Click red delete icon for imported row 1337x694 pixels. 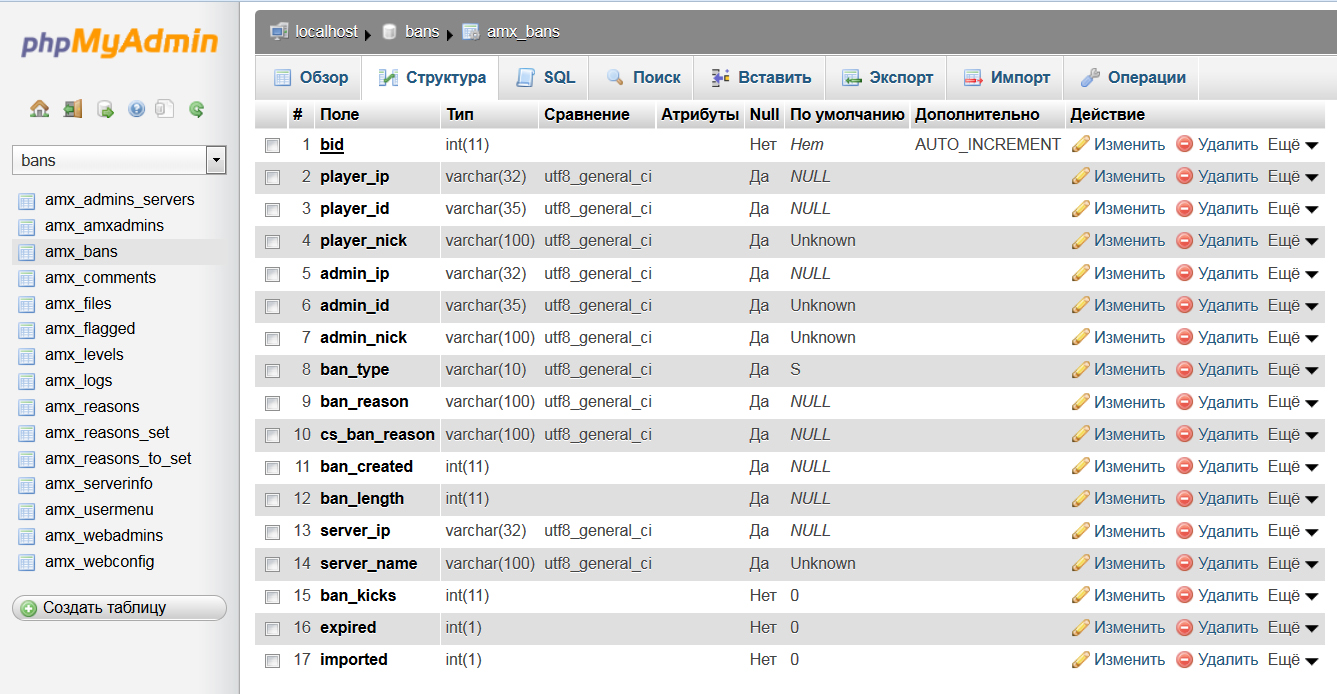click(x=1185, y=659)
